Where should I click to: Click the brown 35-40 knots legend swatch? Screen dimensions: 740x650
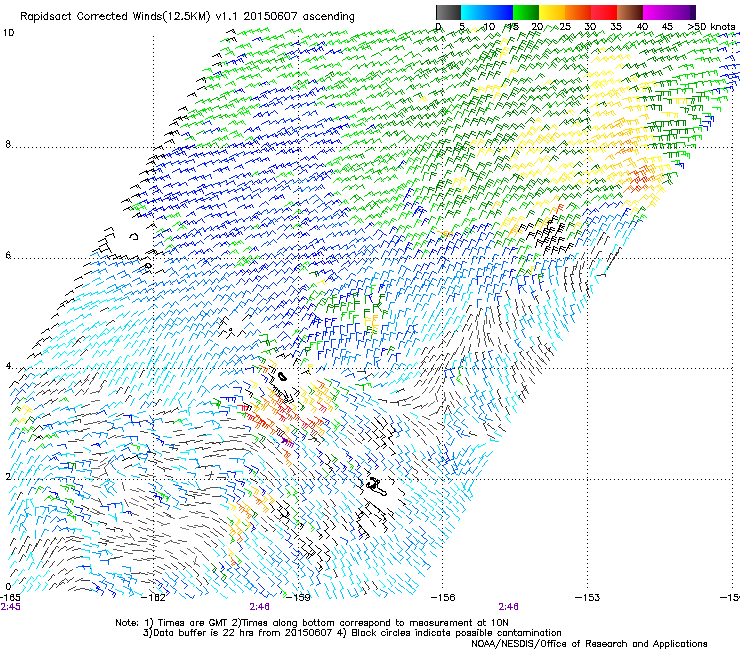[630, 12]
